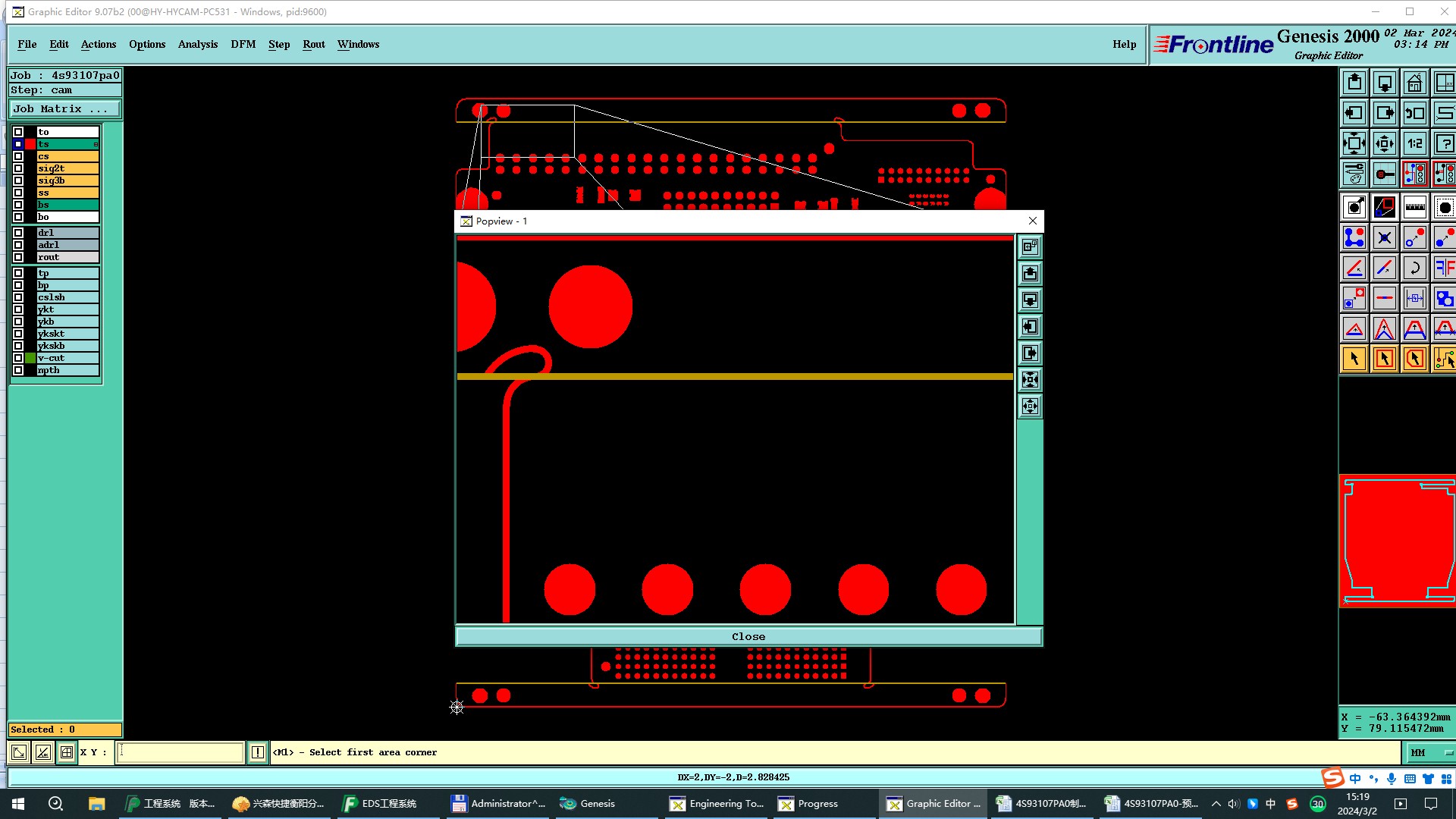Click the wrench and pencil tools icon

(x=1354, y=174)
